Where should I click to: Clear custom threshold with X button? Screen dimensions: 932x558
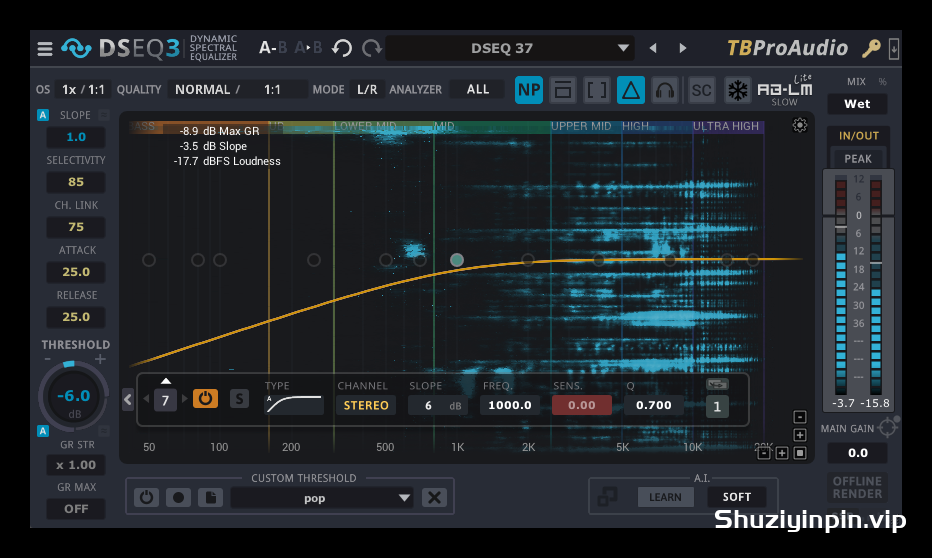434,497
